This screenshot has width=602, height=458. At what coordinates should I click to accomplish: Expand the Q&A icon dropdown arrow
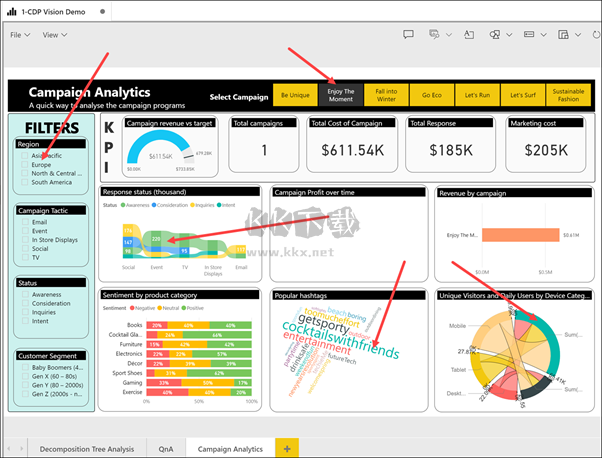[x=449, y=35]
